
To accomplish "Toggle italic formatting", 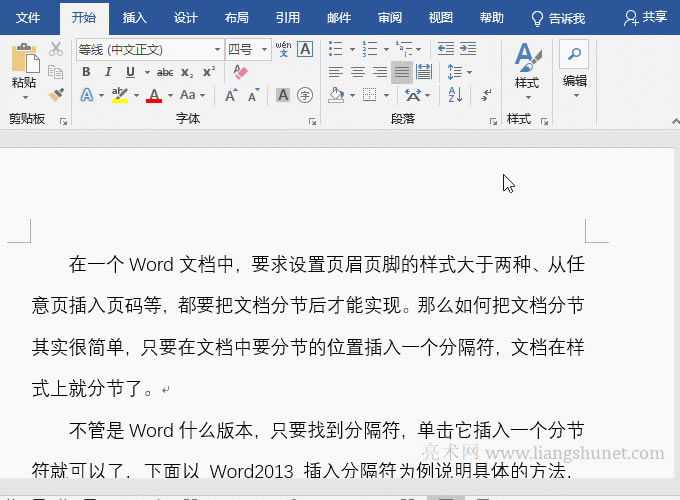I will [x=108, y=72].
